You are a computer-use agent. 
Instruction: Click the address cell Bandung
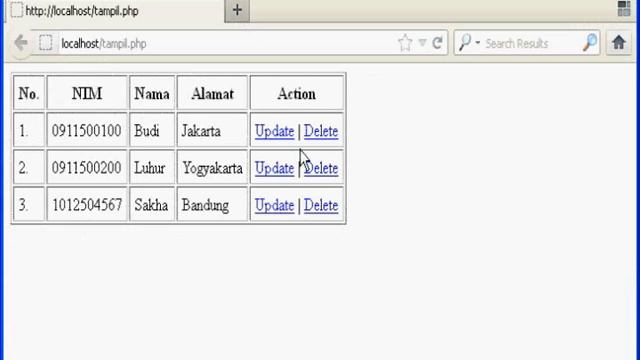212,205
